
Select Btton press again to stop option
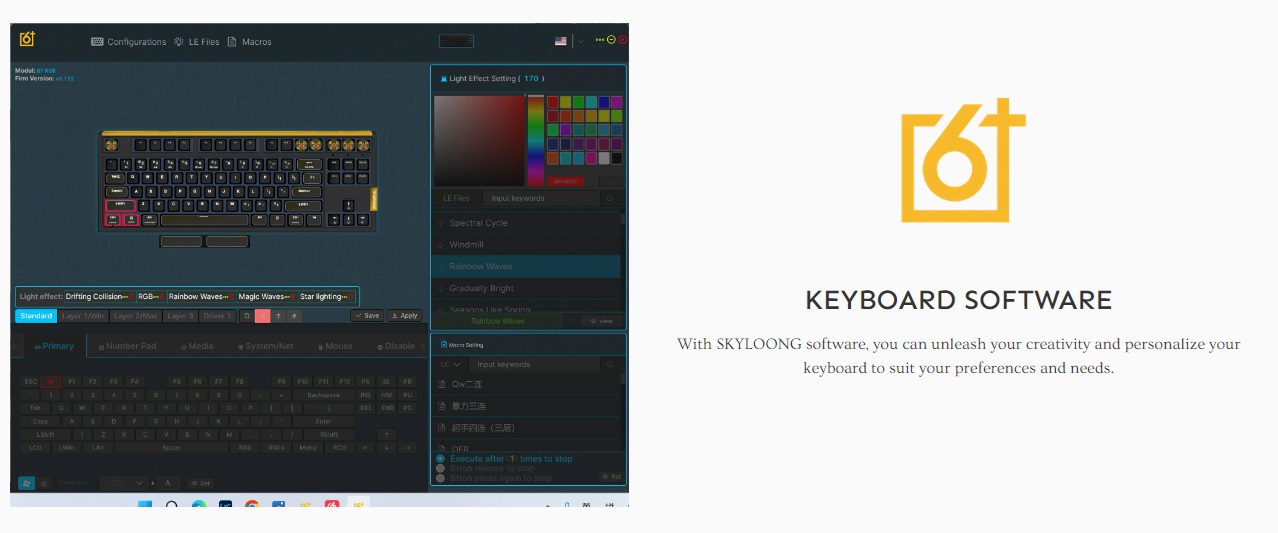[x=441, y=478]
